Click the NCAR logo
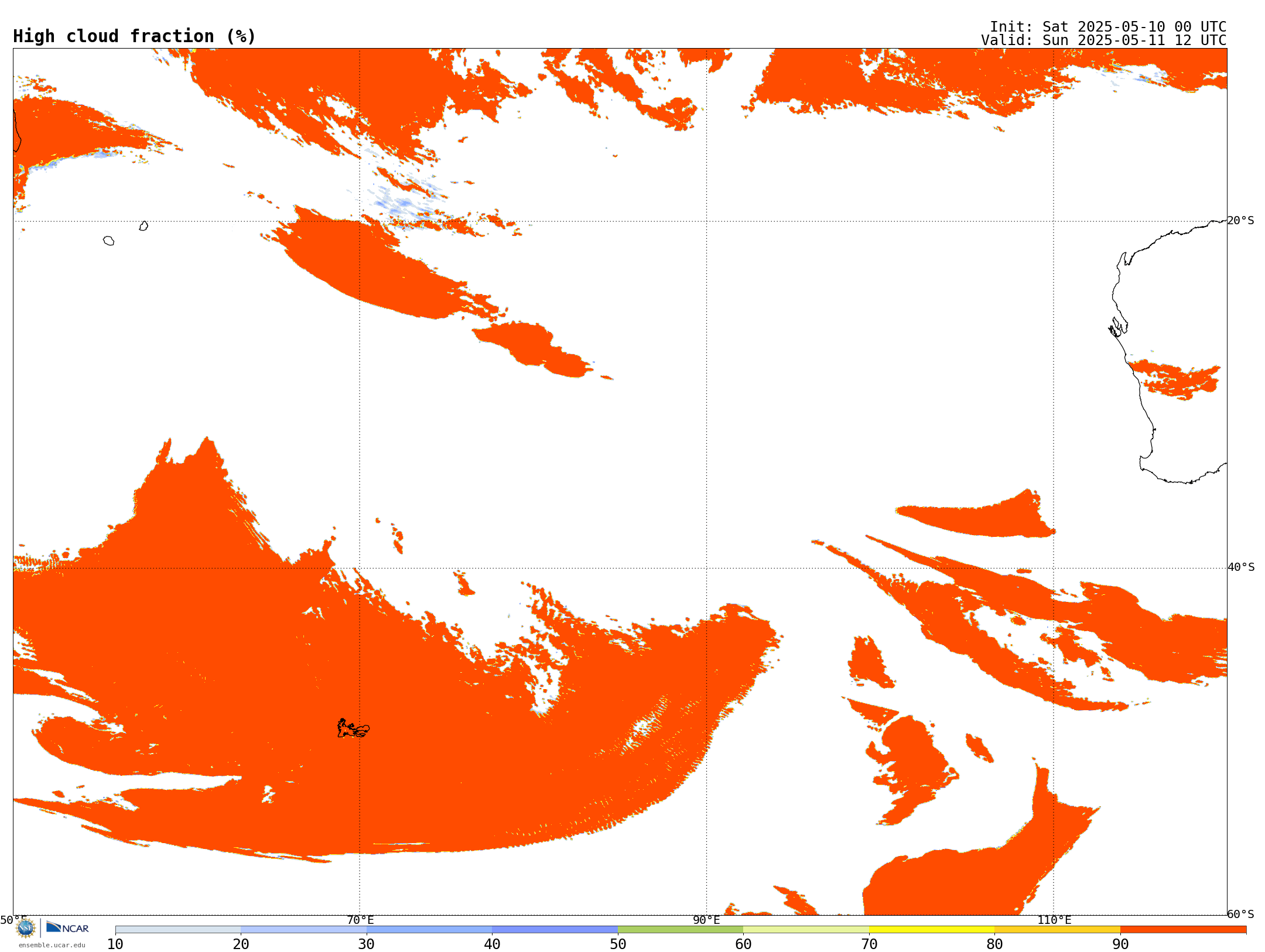This screenshot has height=952, width=1265. click(67, 927)
